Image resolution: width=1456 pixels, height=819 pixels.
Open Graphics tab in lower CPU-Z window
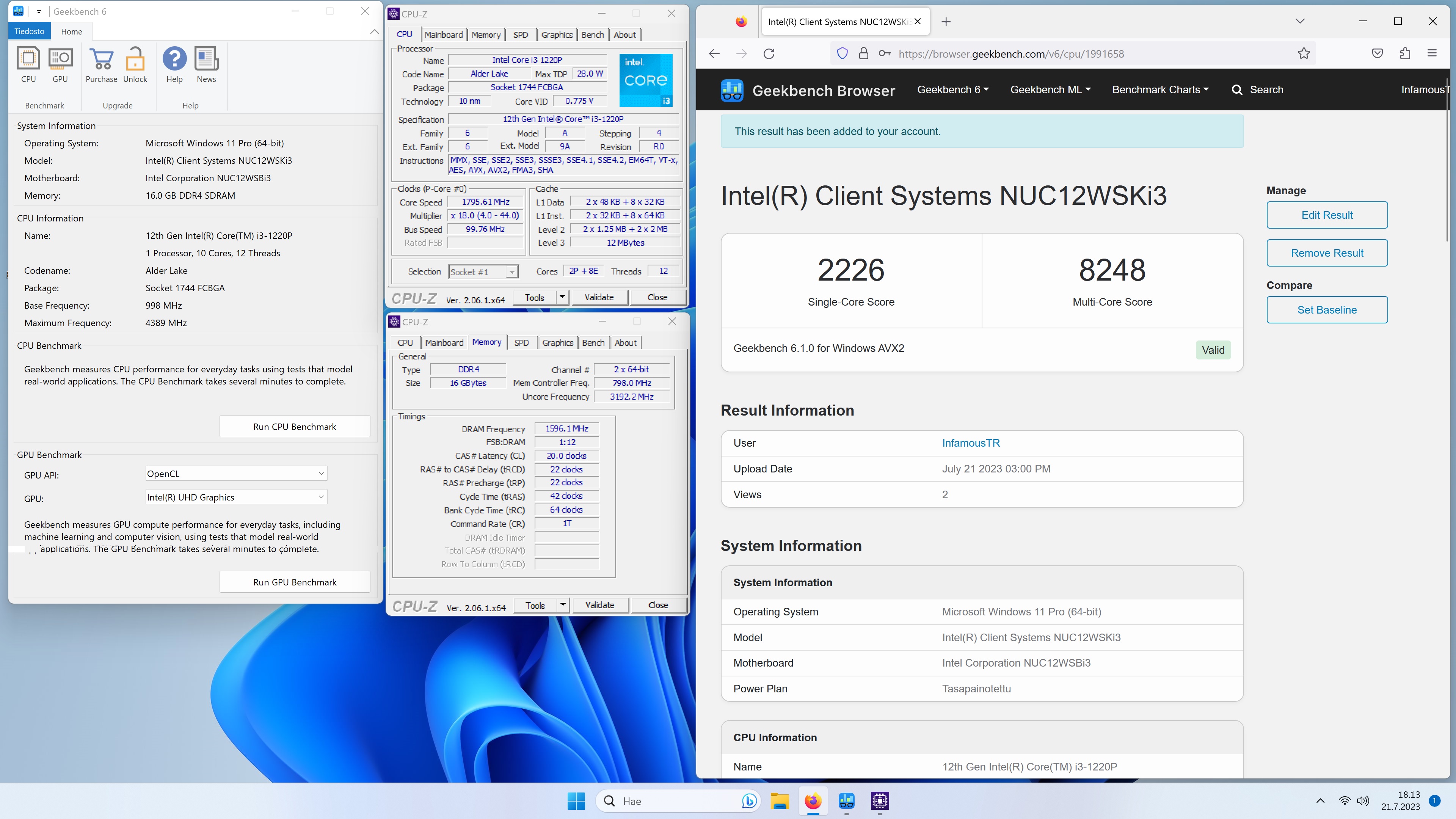pos(558,342)
